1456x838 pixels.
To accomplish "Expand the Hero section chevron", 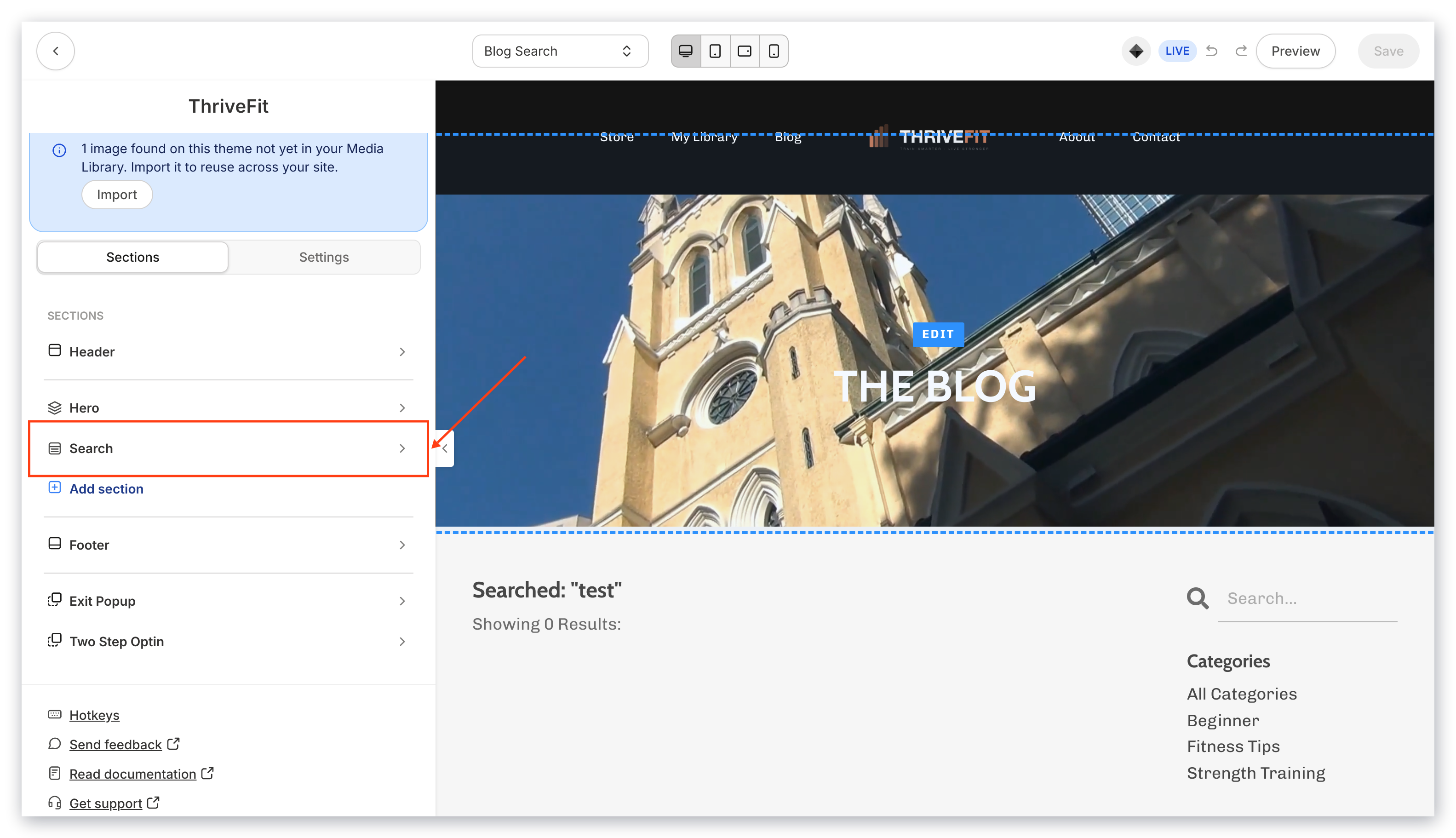I will [402, 408].
